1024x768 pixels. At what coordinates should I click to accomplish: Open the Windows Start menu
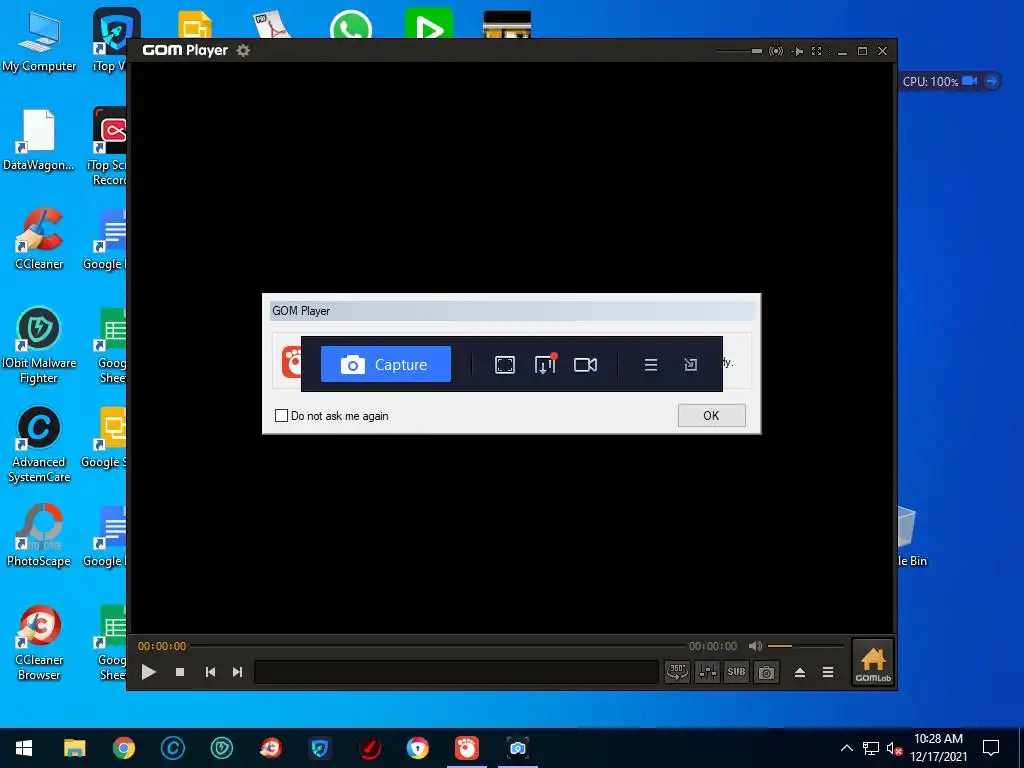24,748
